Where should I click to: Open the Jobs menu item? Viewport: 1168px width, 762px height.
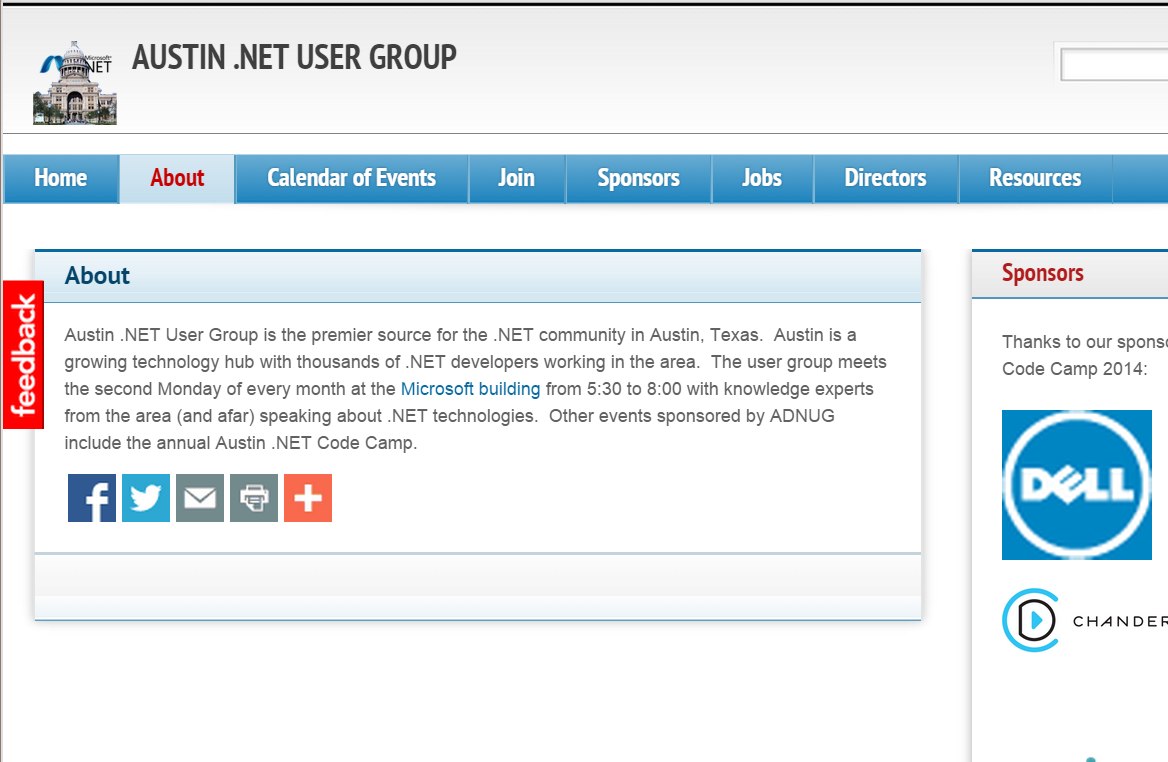point(762,178)
